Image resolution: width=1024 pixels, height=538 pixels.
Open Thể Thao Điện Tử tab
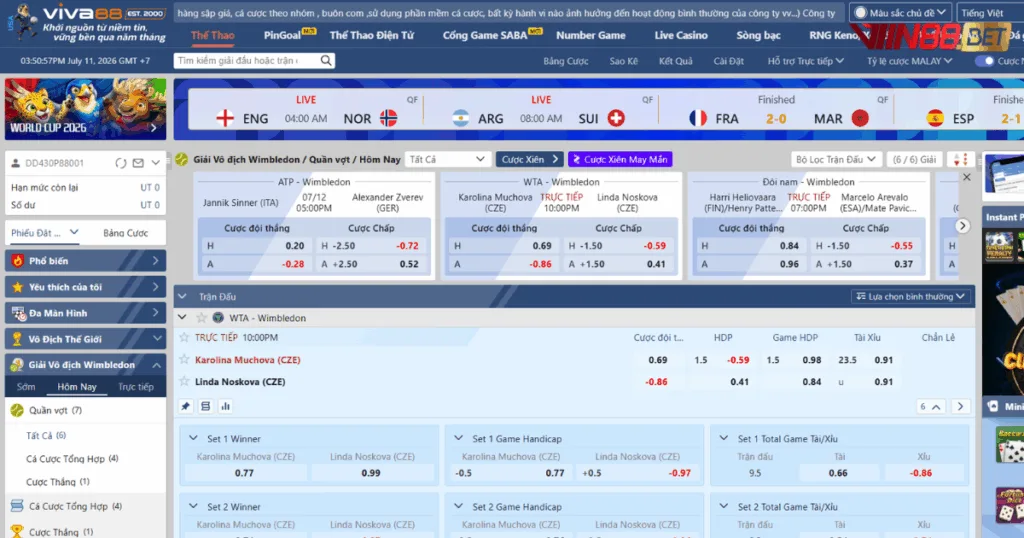point(372,35)
